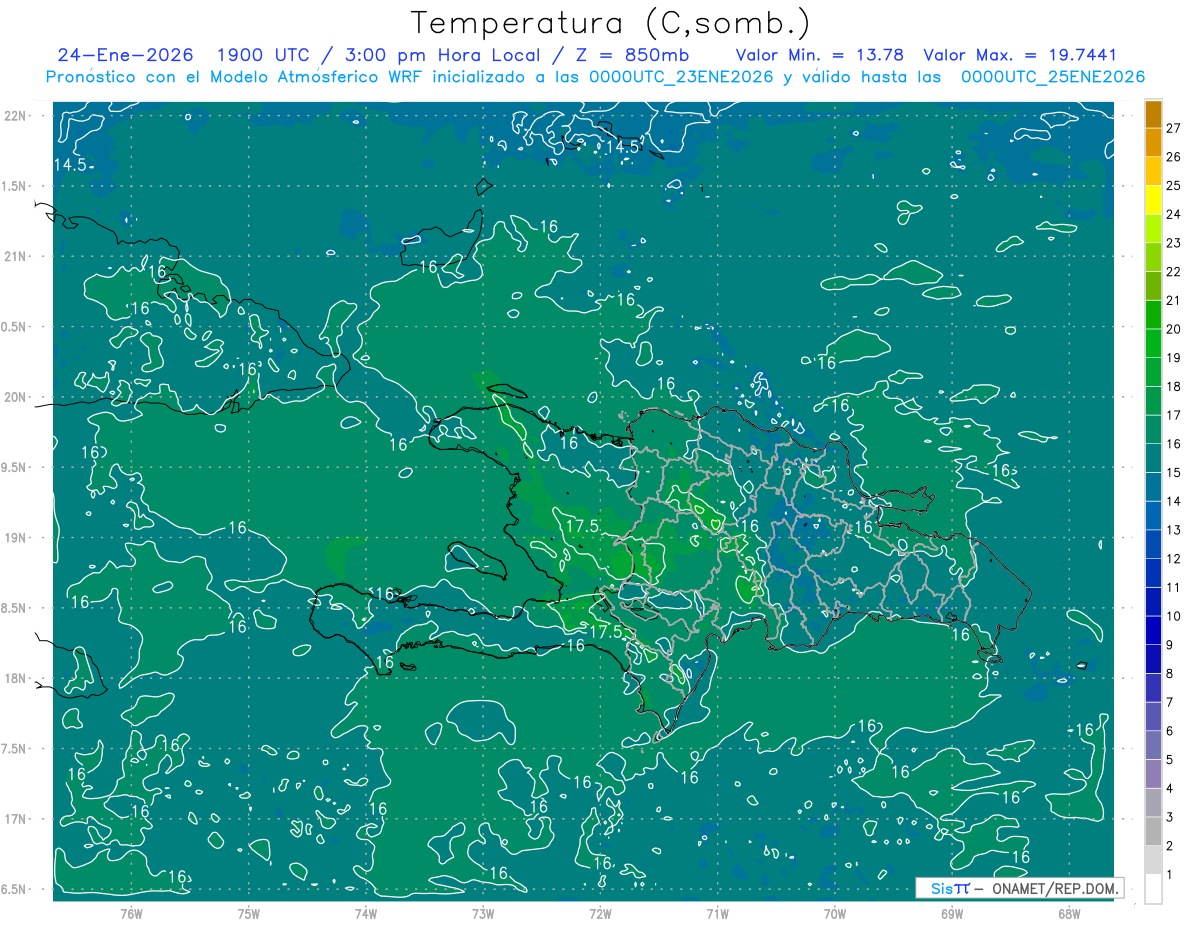Click the 14.5 contour label near 72W

click(x=623, y=147)
